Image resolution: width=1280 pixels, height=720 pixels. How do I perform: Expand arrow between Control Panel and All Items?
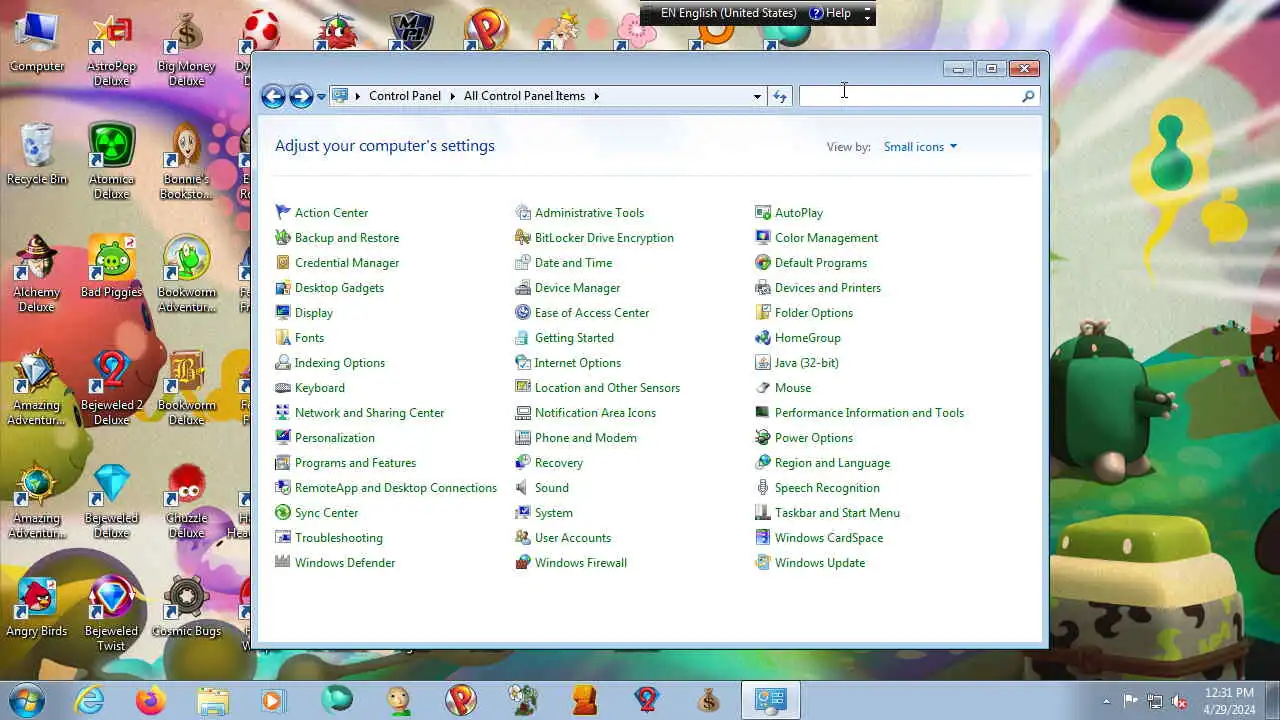point(452,96)
